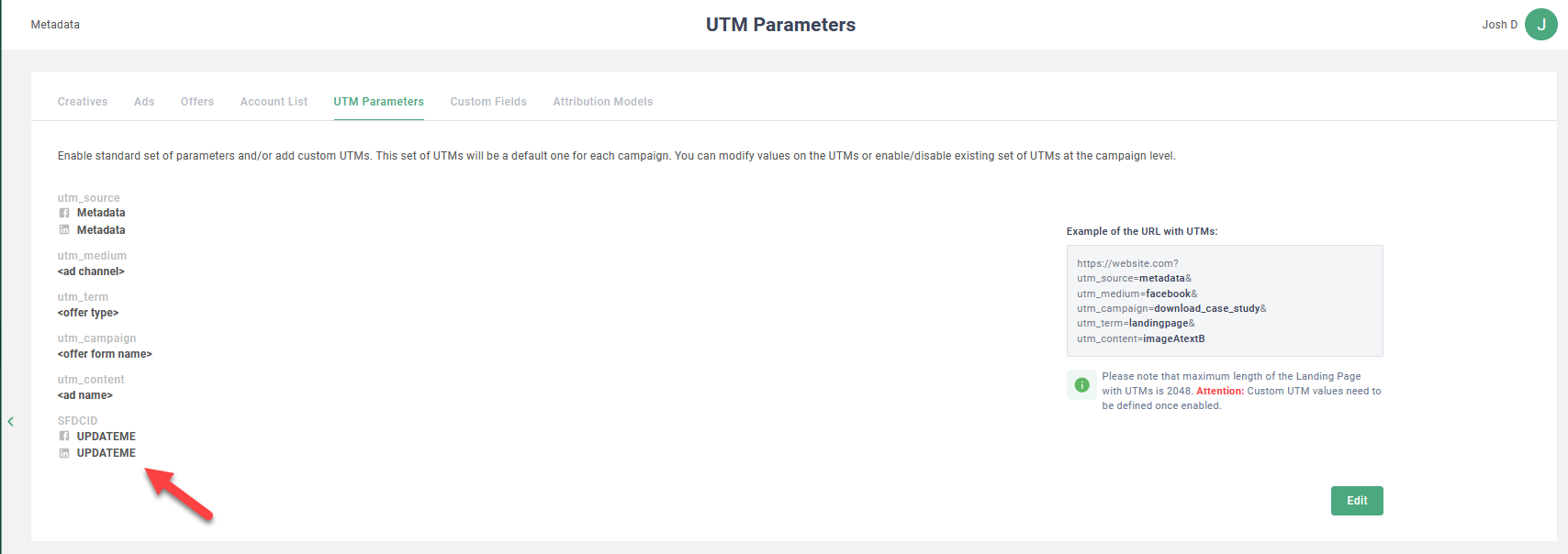Viewport: 1568px width, 554px height.
Task: Click the LinkedIn icon under SFDCID
Action: [64, 453]
